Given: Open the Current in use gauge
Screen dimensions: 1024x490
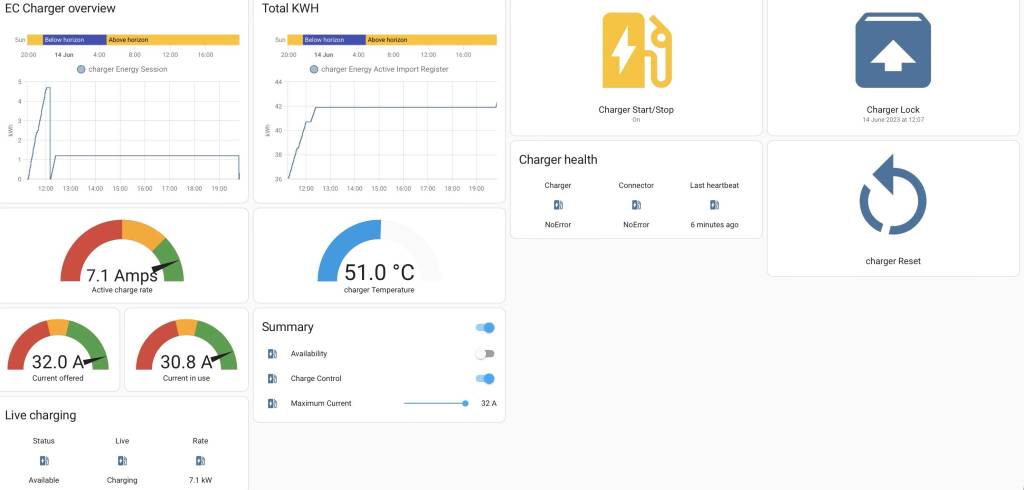Looking at the screenshot, I should pyautogui.click(x=186, y=350).
